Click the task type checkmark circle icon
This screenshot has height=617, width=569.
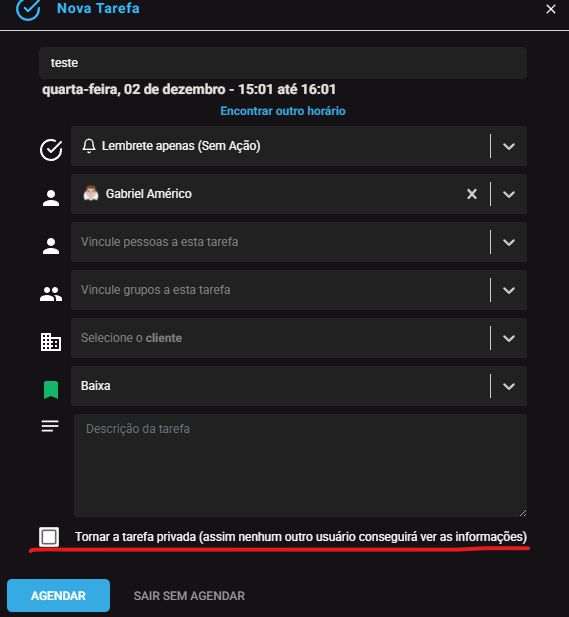tap(51, 150)
